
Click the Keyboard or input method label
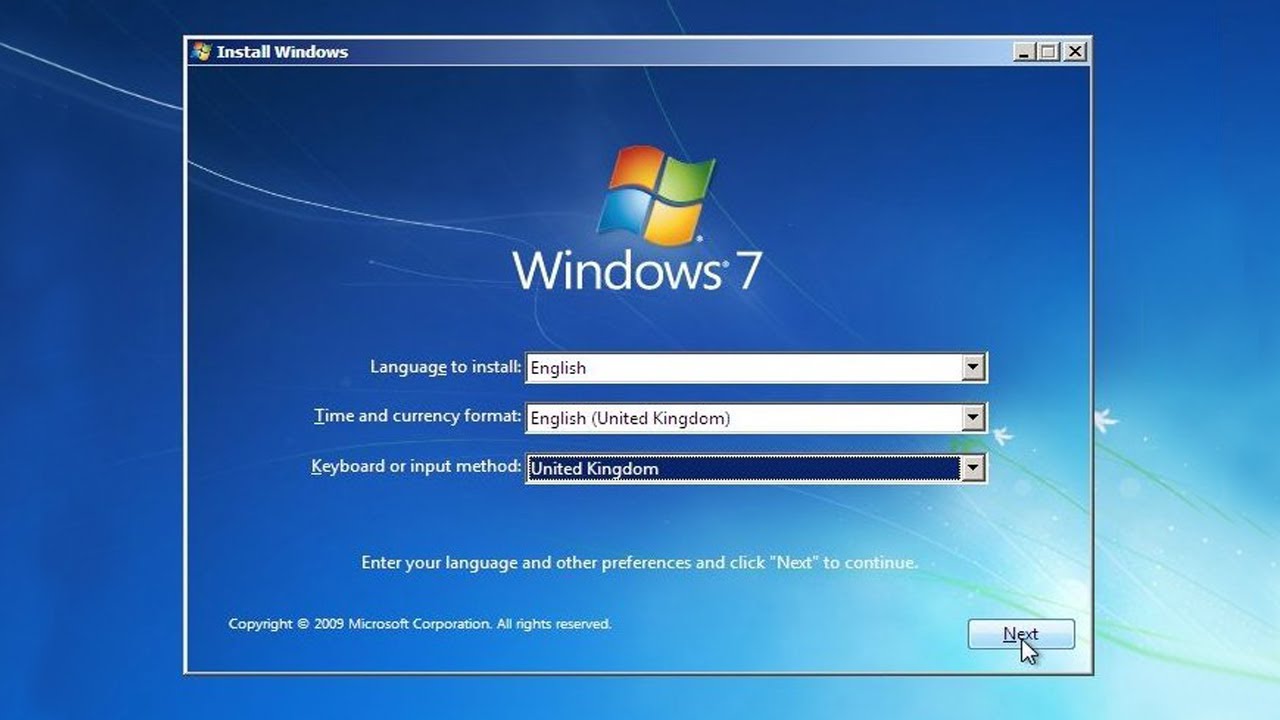[x=416, y=466]
